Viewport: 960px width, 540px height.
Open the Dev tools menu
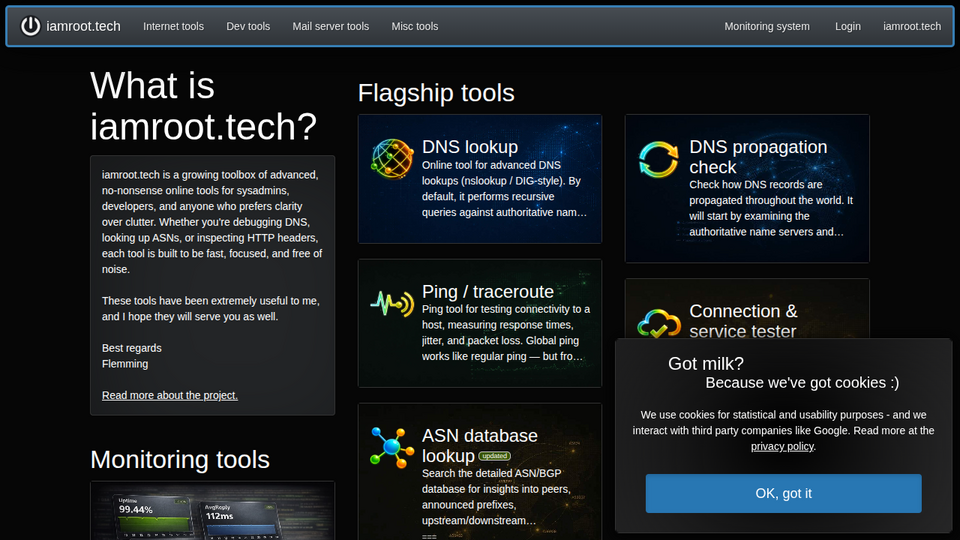click(248, 26)
